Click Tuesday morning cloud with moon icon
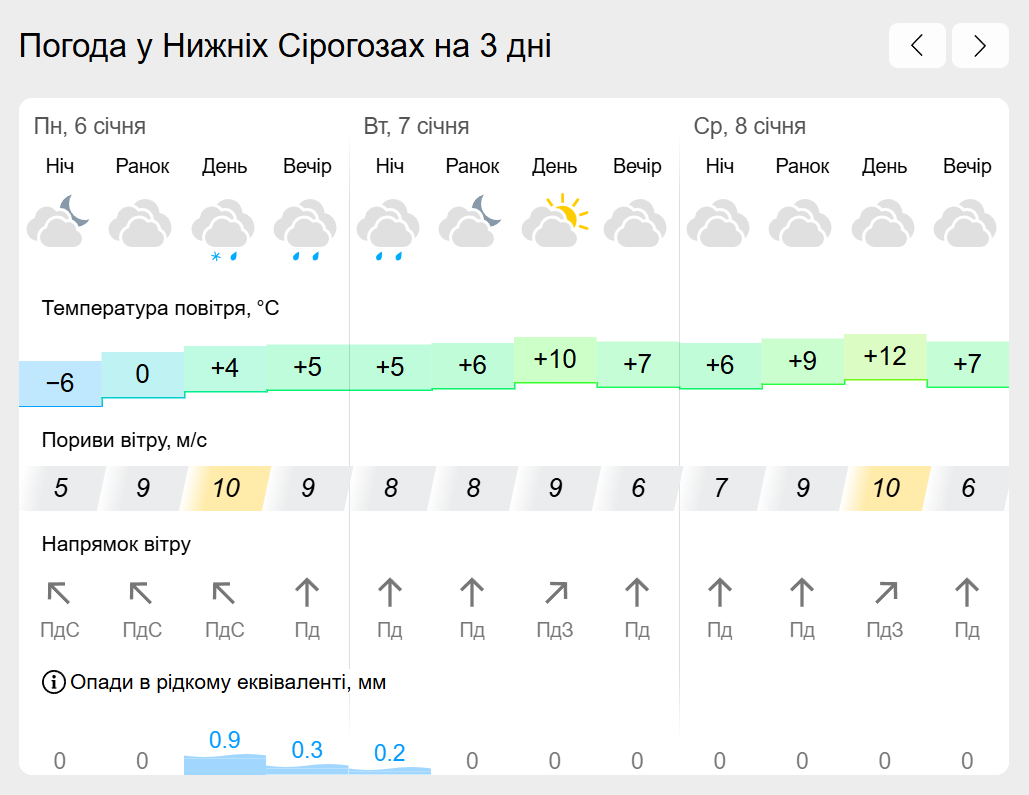The width and height of the screenshot is (1029, 795). click(471, 221)
